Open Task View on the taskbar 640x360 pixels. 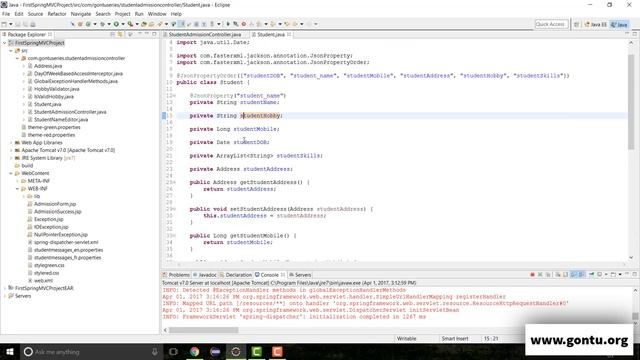pyautogui.click(x=173, y=351)
